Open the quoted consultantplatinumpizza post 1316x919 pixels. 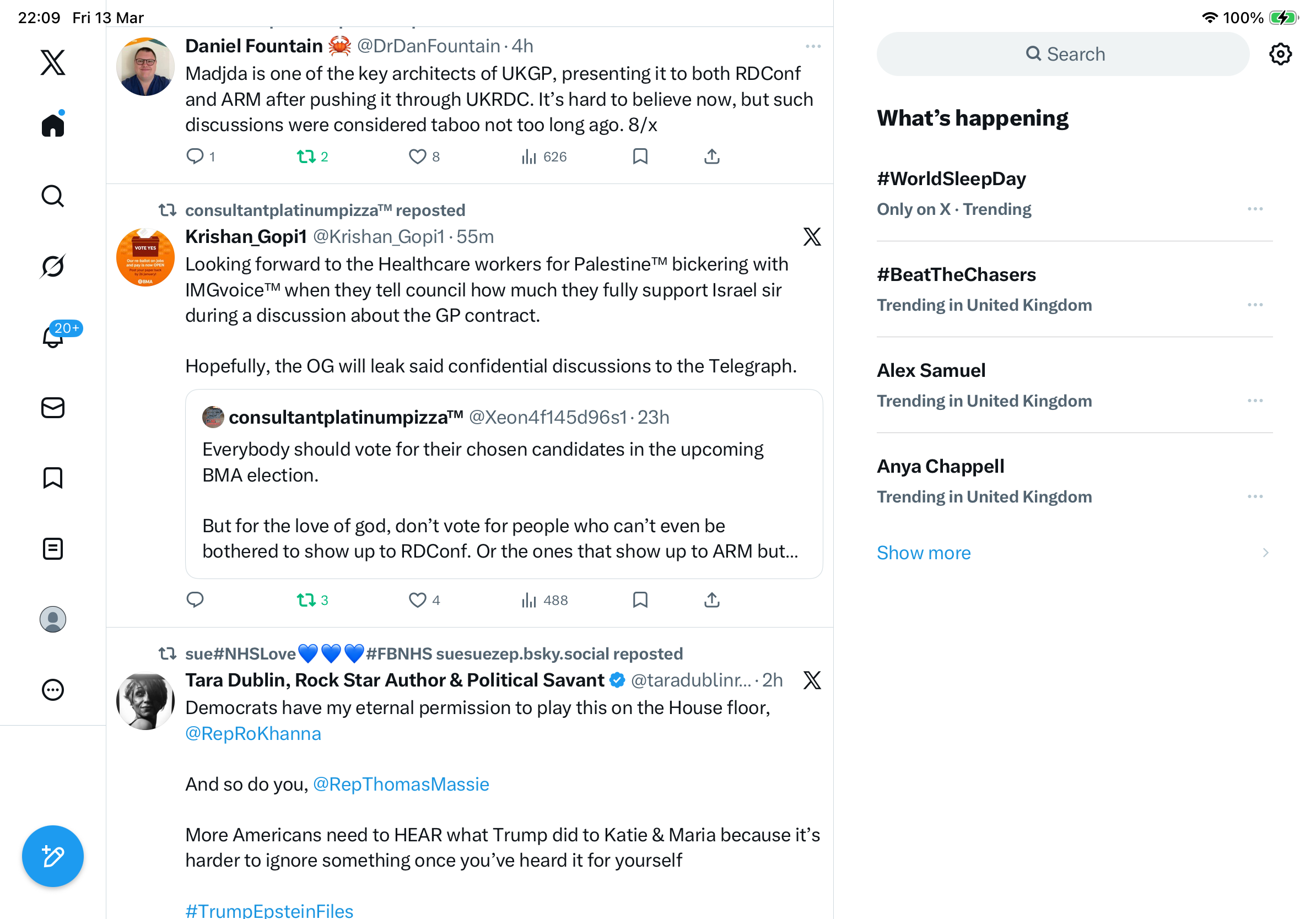504,484
